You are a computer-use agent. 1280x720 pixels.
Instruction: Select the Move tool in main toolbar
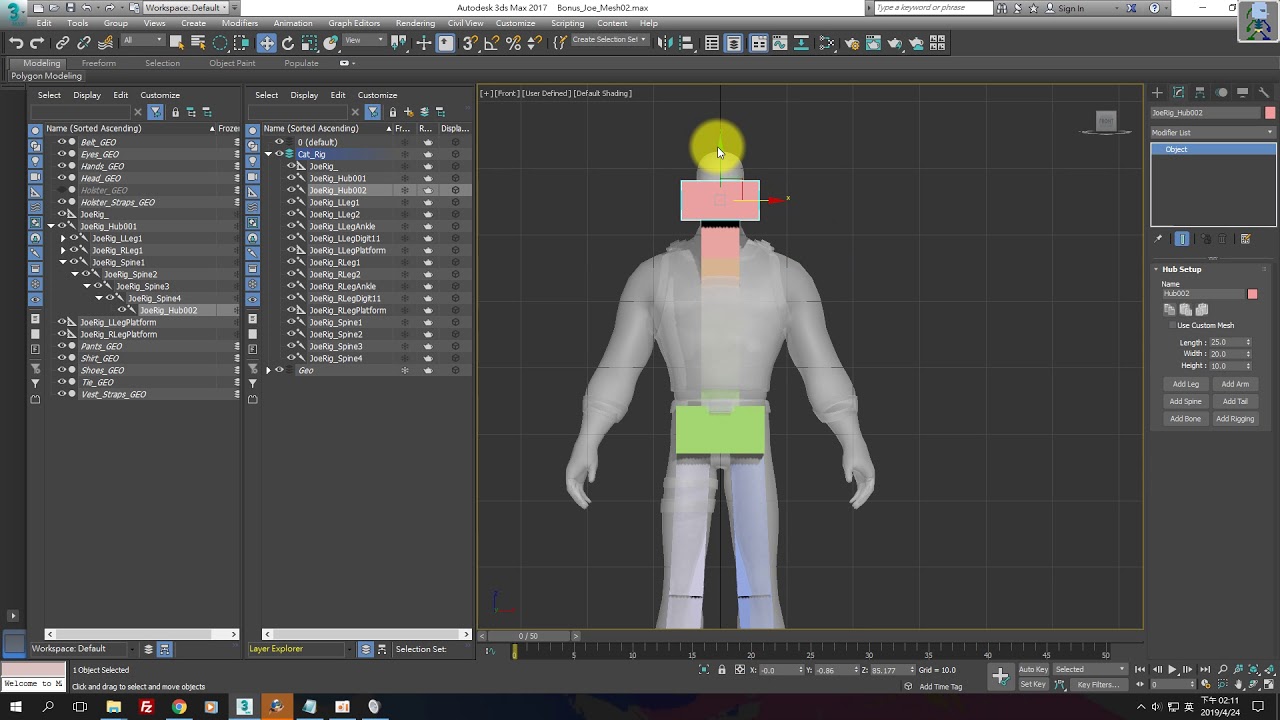tap(266, 43)
